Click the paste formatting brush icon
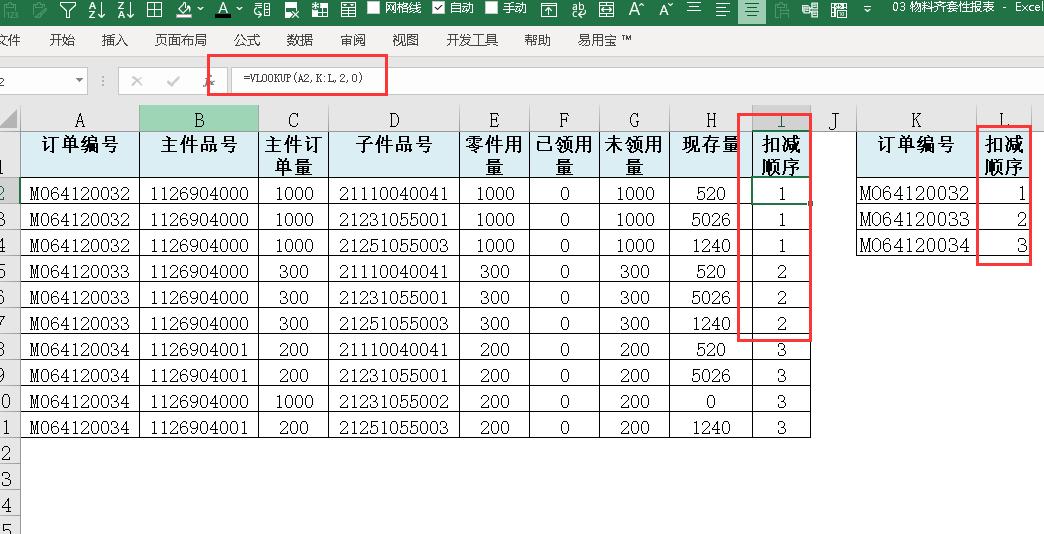 click(39, 9)
